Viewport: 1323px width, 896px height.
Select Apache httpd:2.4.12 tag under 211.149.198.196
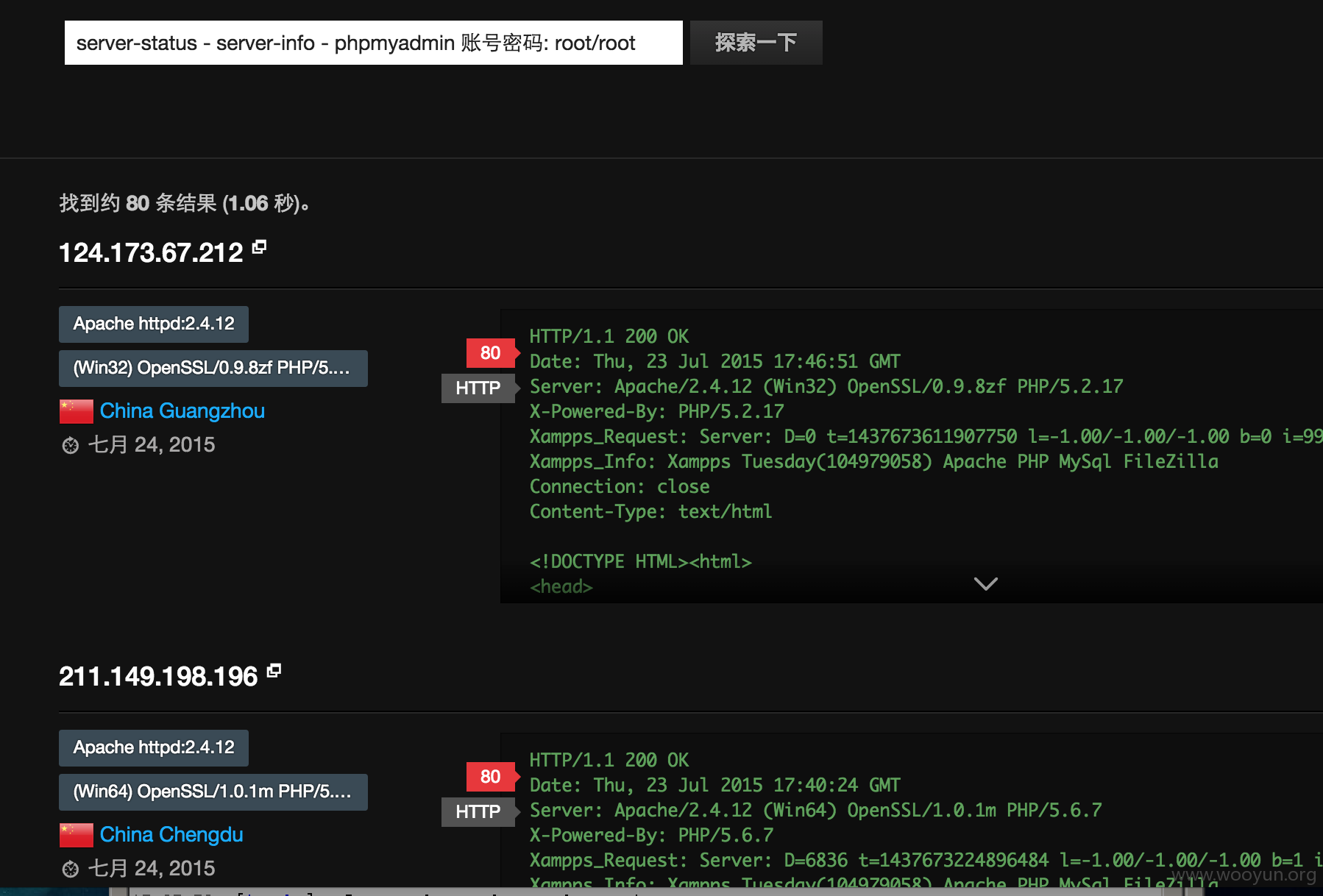point(154,748)
